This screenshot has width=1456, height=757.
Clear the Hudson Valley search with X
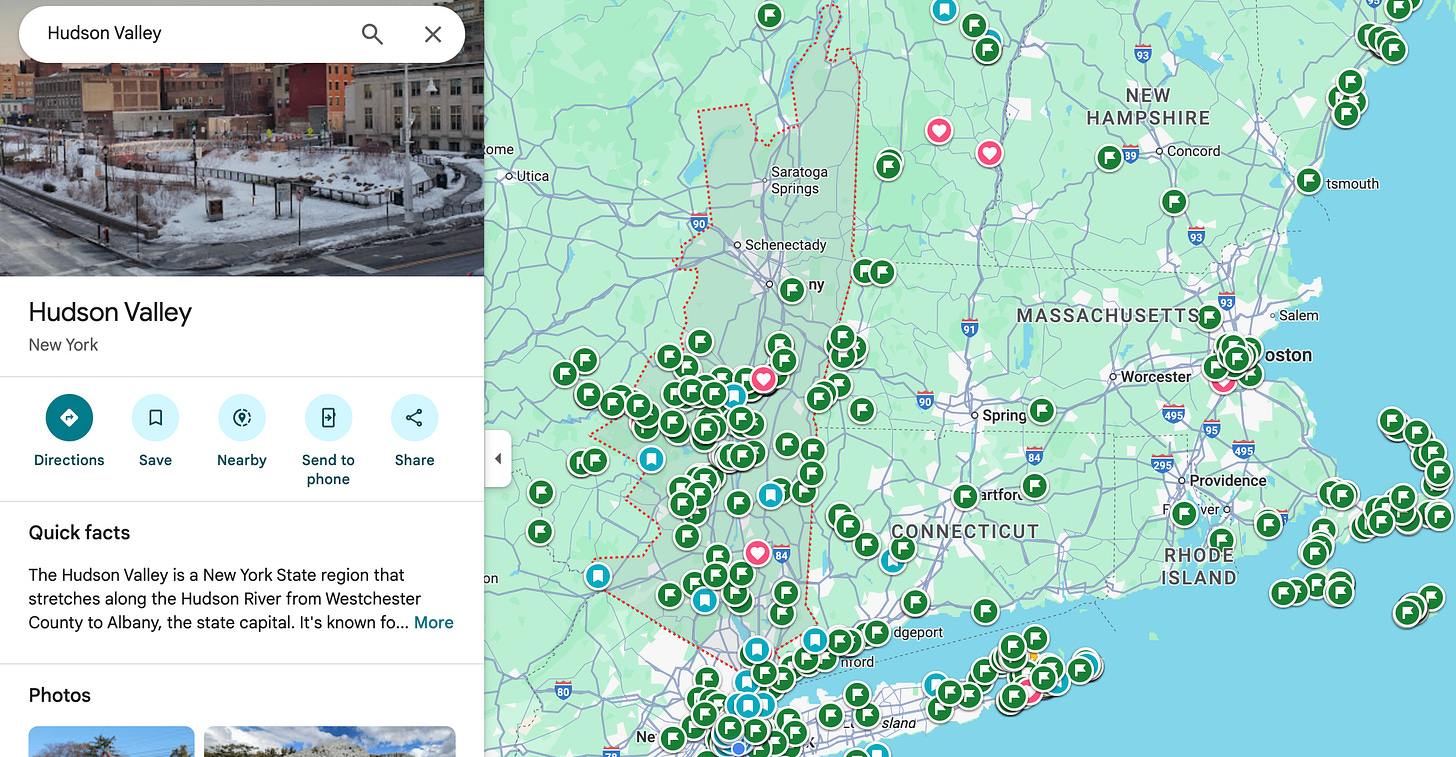[x=433, y=34]
